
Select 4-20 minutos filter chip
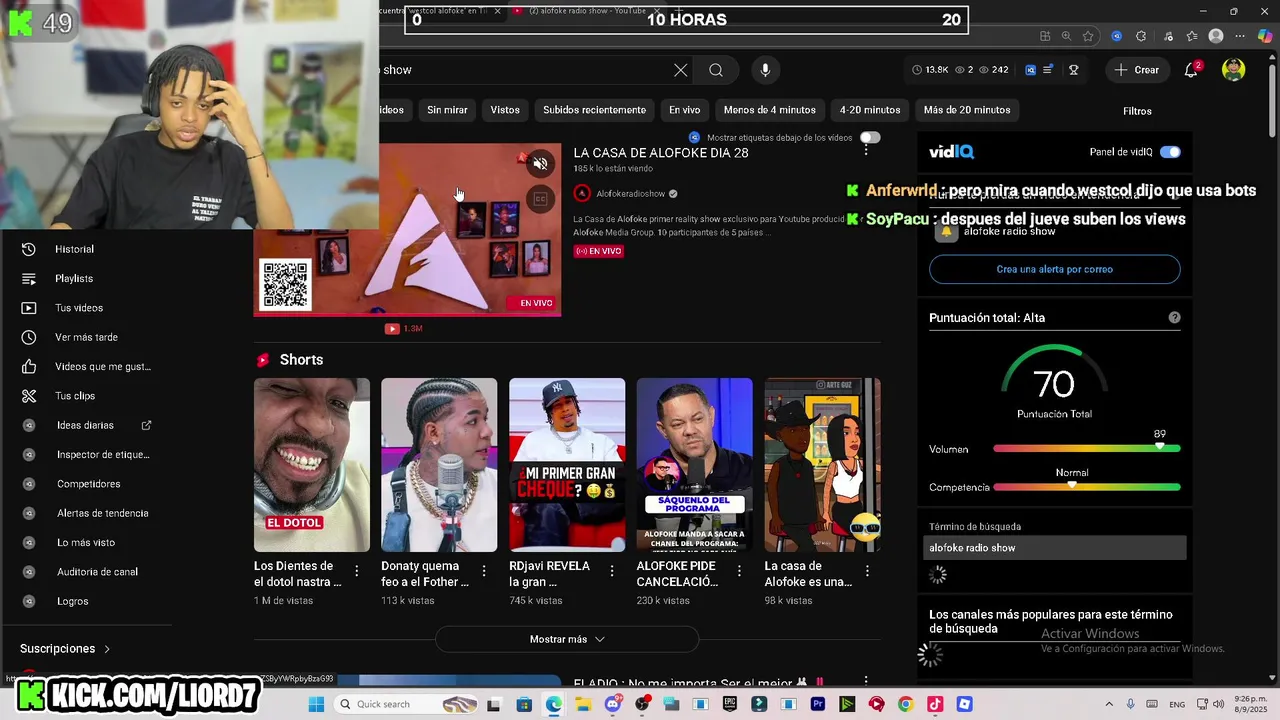[x=870, y=110]
